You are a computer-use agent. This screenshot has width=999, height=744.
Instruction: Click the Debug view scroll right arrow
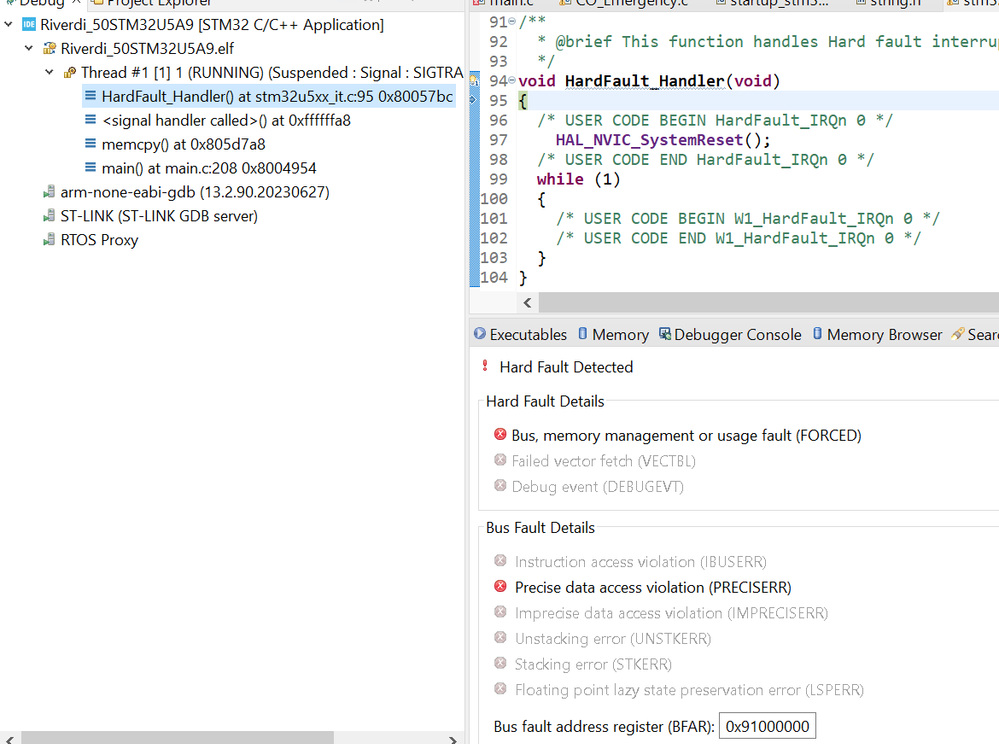point(452,739)
